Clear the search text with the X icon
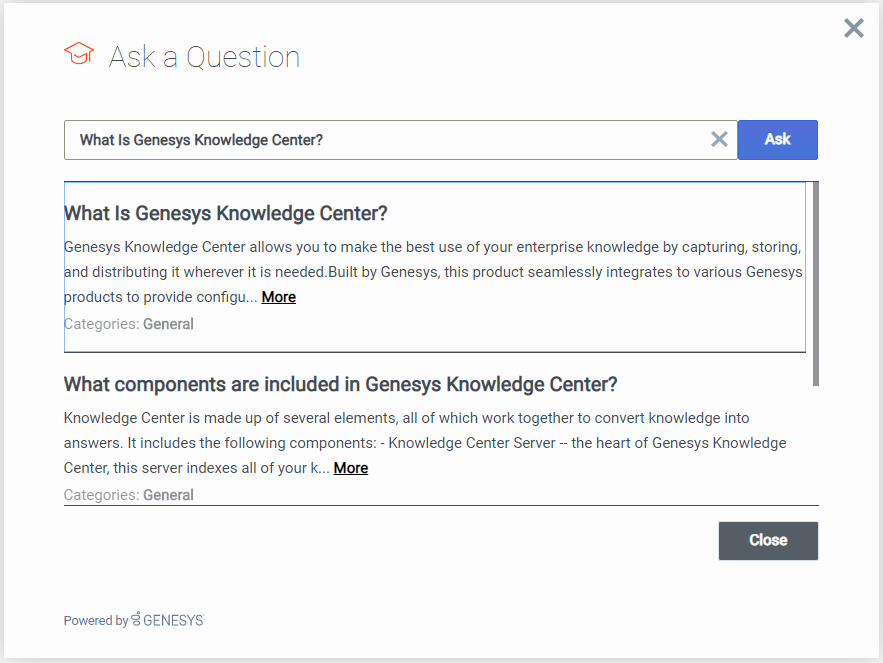883x663 pixels. pyautogui.click(x=719, y=140)
